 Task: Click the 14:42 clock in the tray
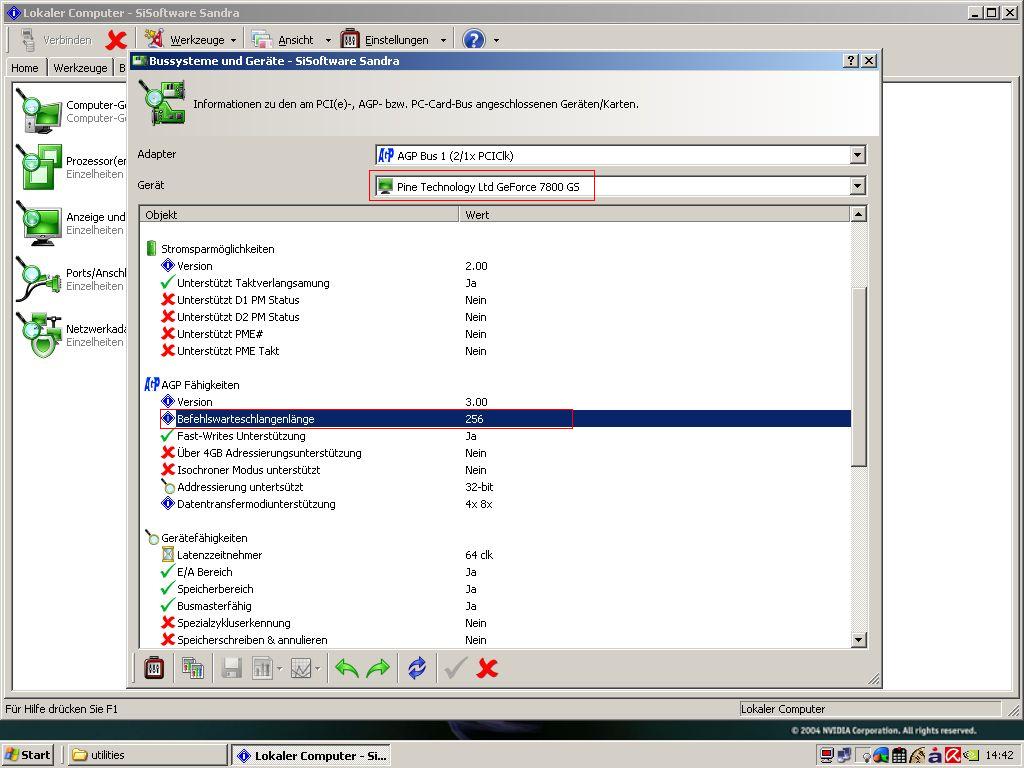coord(999,756)
